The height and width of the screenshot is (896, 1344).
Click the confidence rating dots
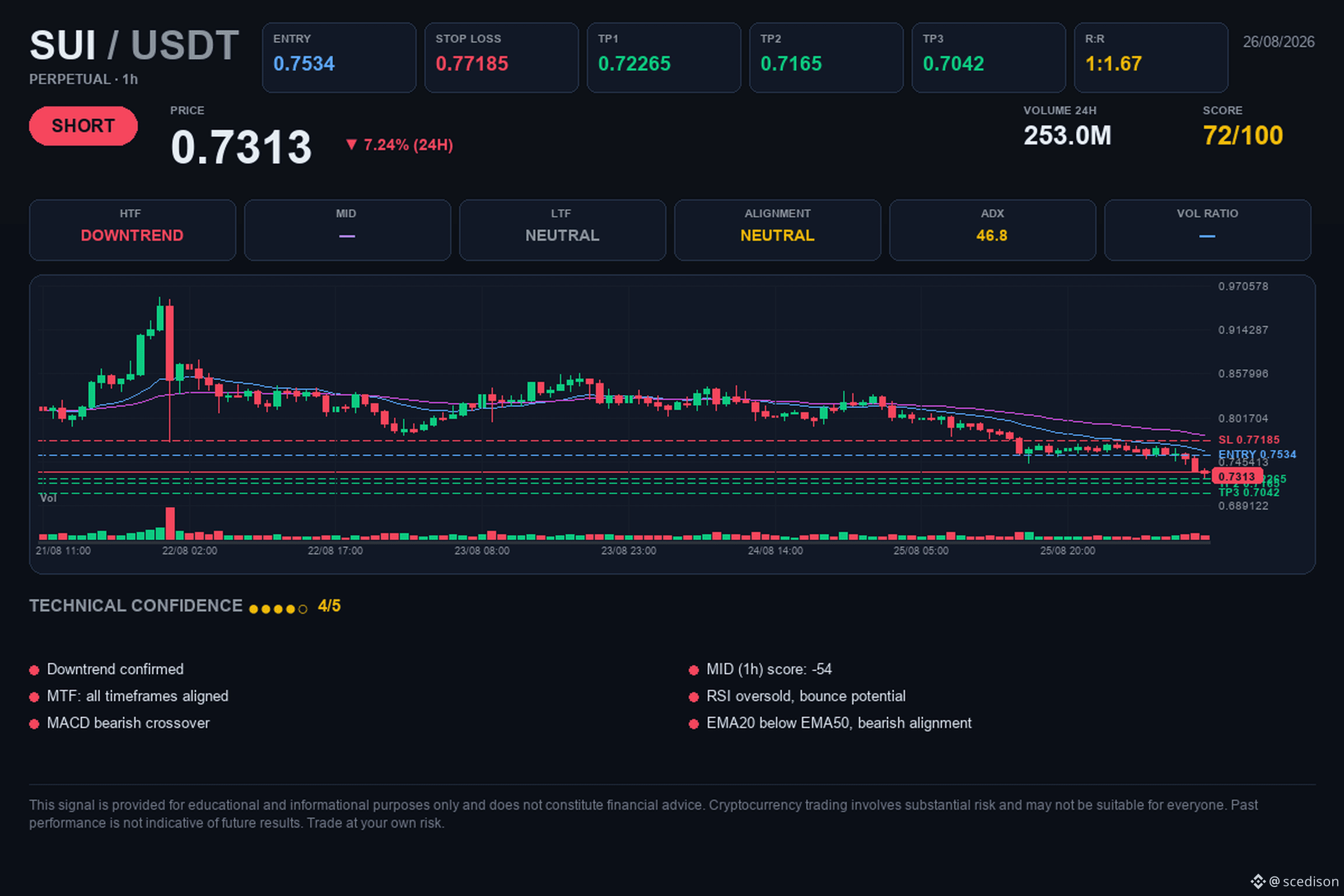tap(278, 609)
